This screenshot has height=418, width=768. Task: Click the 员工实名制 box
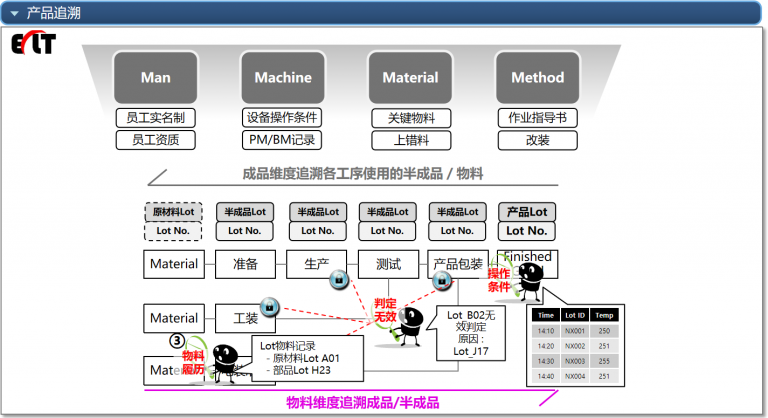point(155,118)
